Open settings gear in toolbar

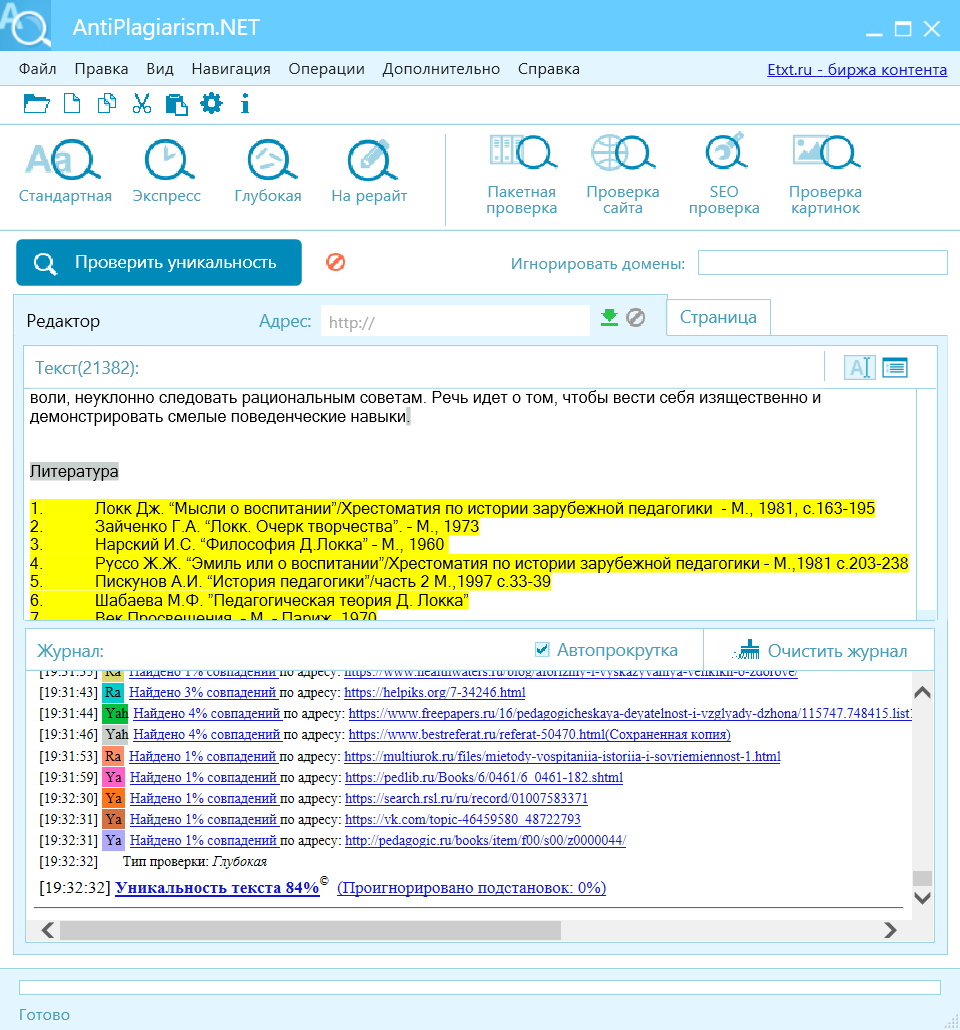coord(211,103)
